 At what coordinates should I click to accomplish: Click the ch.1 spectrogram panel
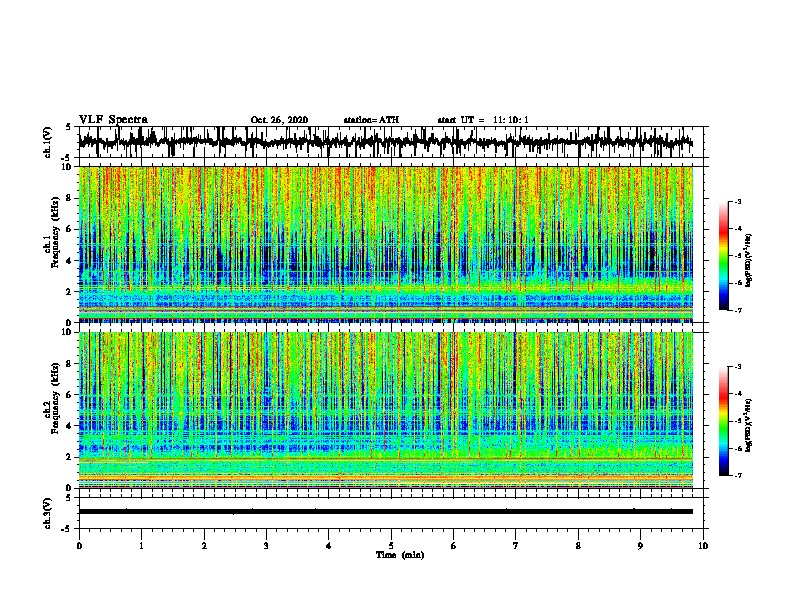pos(386,244)
